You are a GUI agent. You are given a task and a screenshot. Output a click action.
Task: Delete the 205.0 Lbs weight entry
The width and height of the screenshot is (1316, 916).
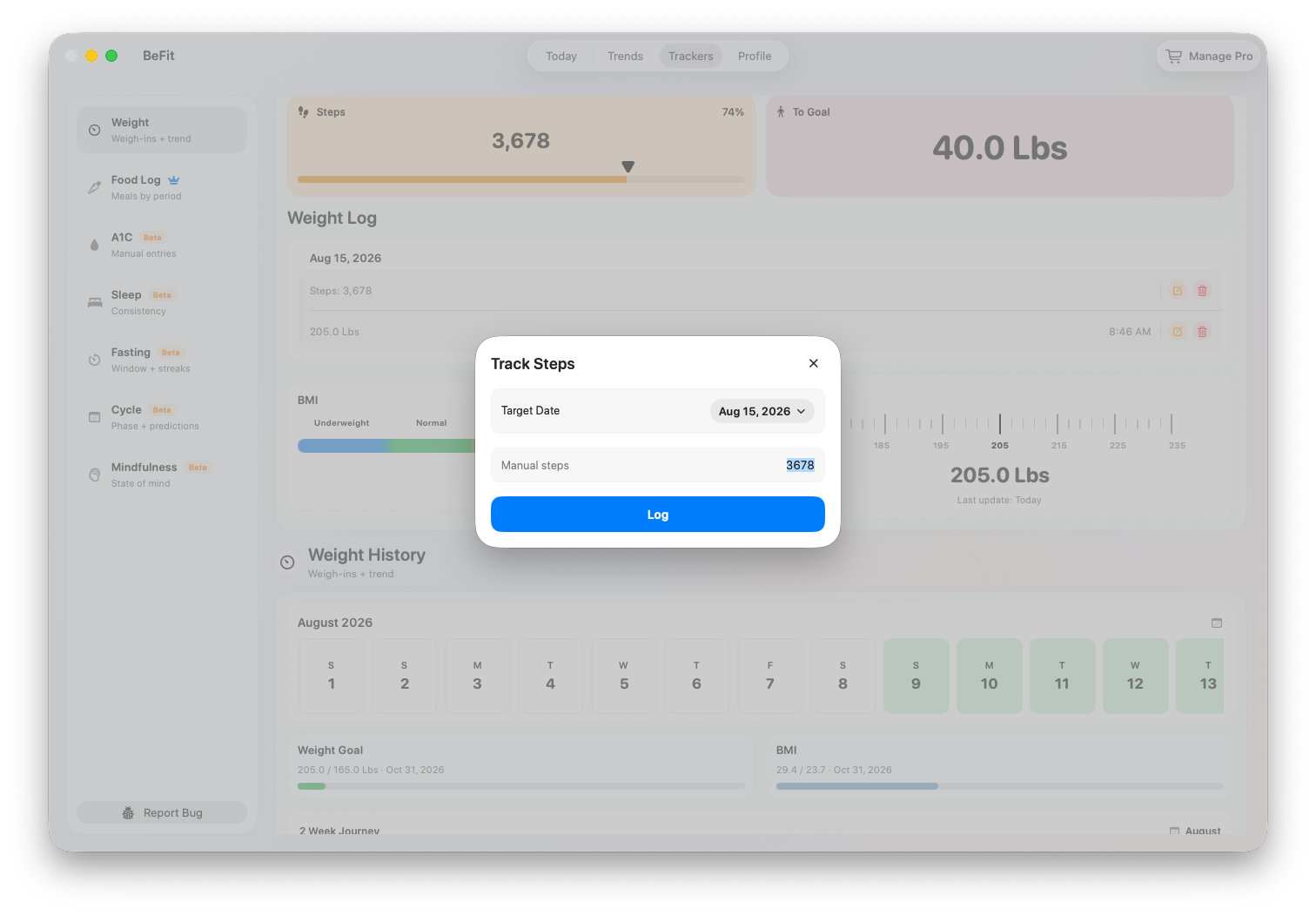1202,332
